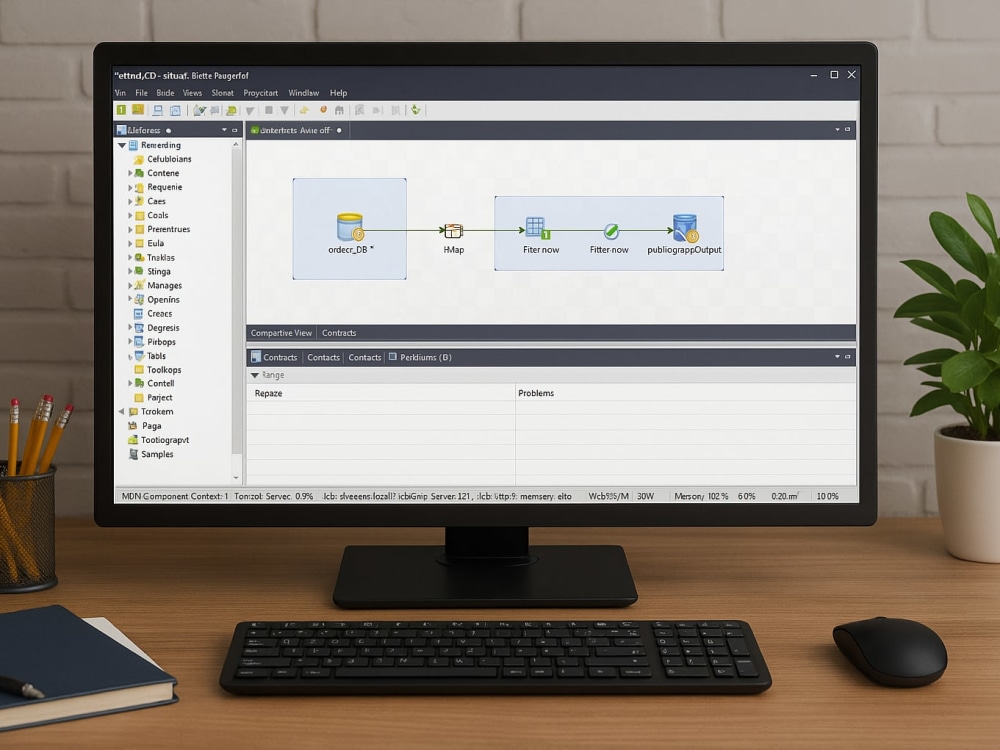The width and height of the screenshot is (1000, 750).
Task: Click the pencil with checkmark toolbar icon
Action: [200, 110]
